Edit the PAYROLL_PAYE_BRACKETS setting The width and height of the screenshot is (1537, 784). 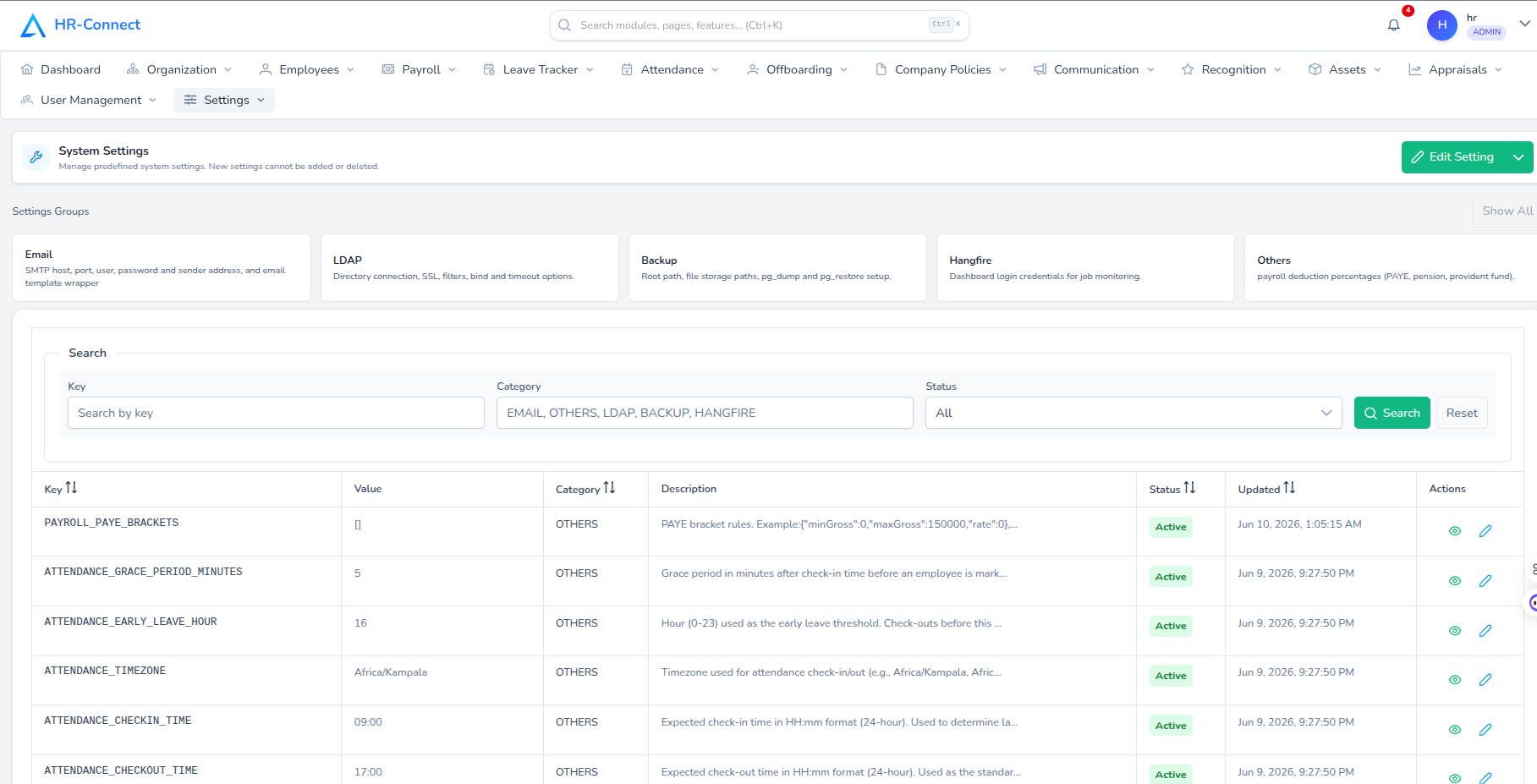pyautogui.click(x=1485, y=531)
